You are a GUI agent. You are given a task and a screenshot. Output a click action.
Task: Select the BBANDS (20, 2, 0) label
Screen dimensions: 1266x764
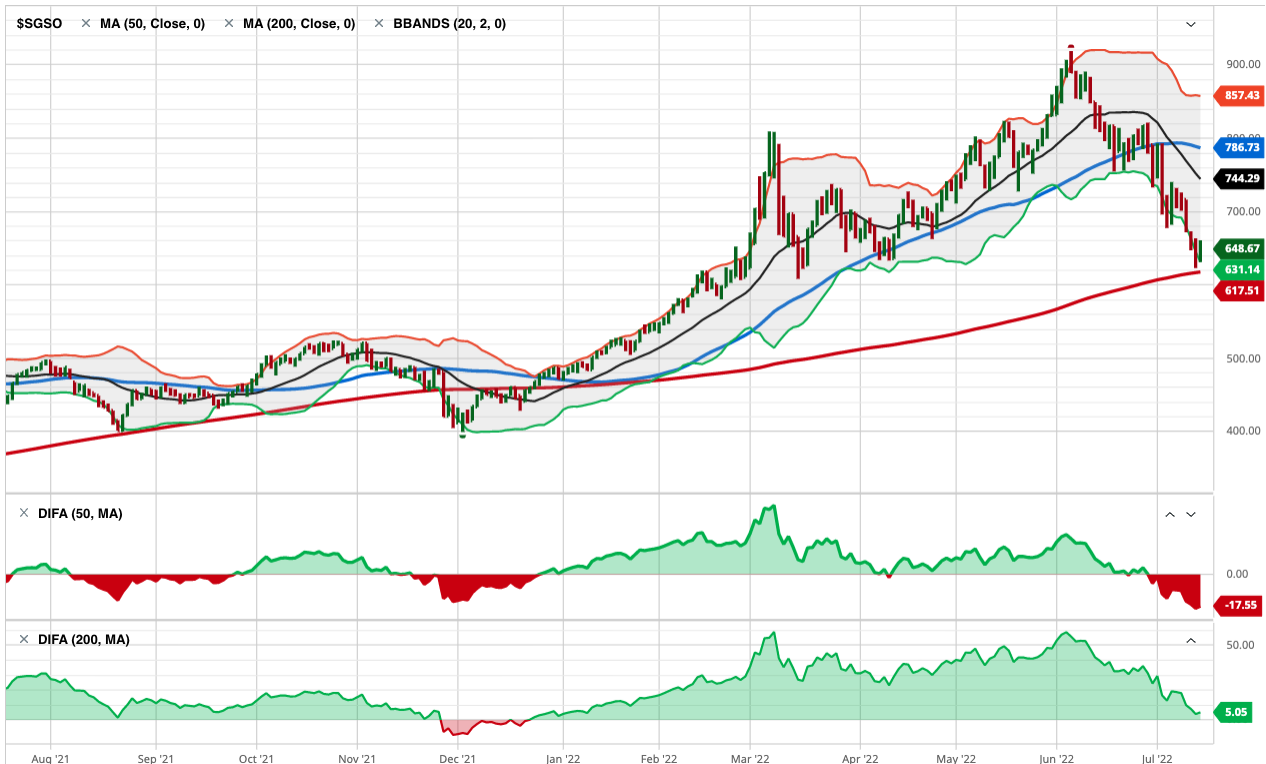click(451, 23)
